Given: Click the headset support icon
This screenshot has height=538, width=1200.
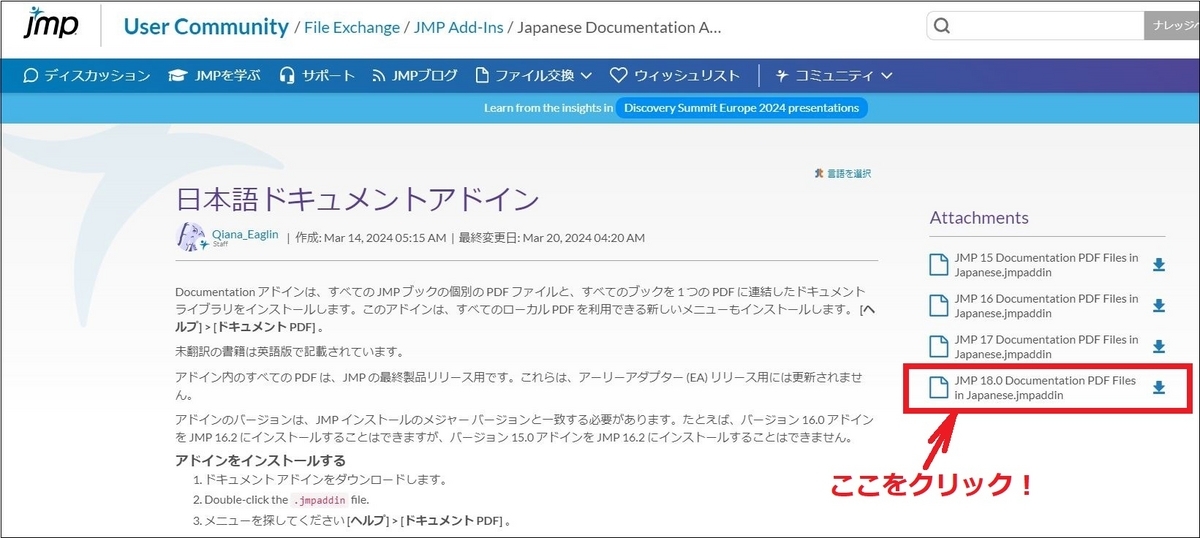Looking at the screenshot, I should click(288, 75).
